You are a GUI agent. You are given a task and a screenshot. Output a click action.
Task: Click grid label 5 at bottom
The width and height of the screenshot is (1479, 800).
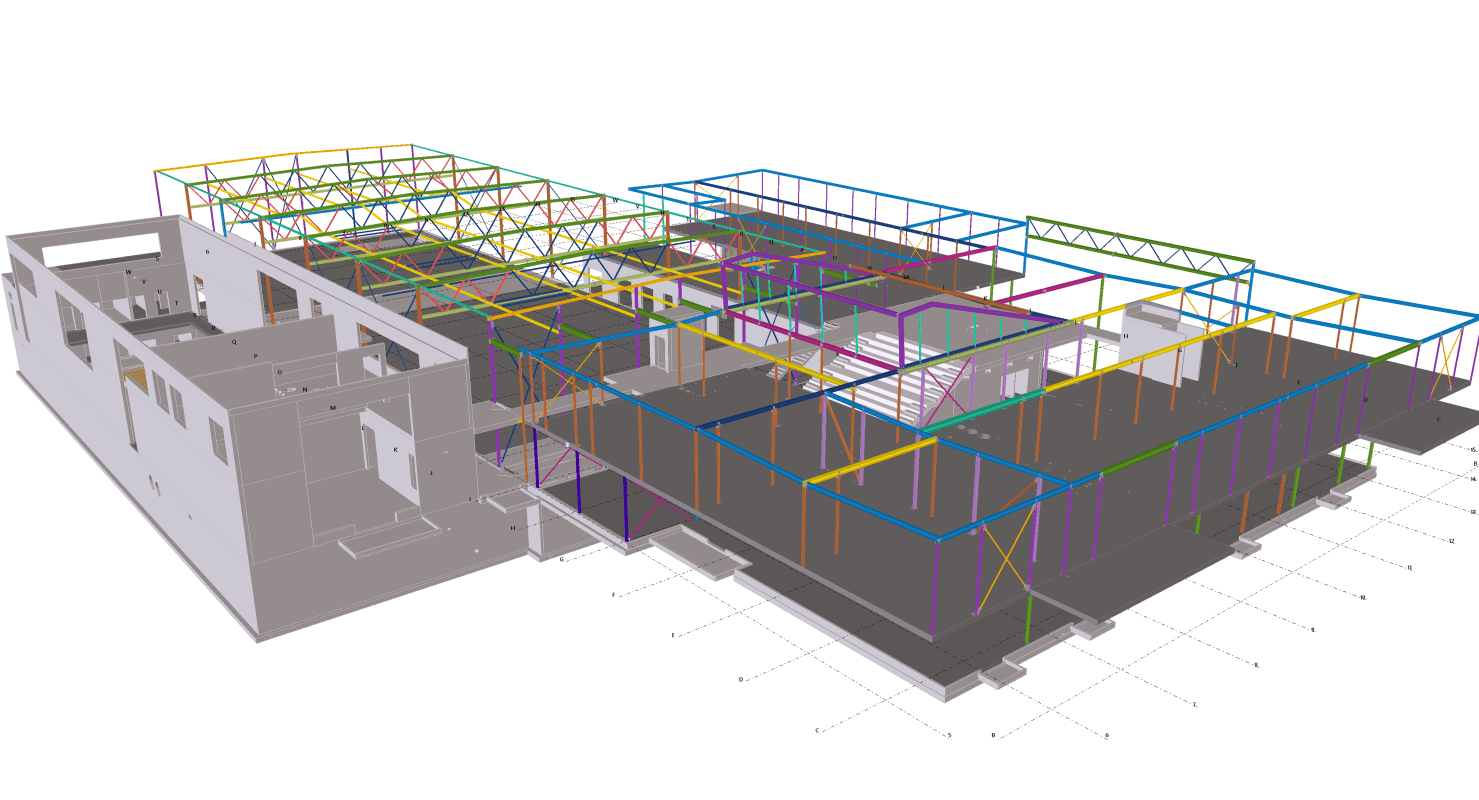949,736
